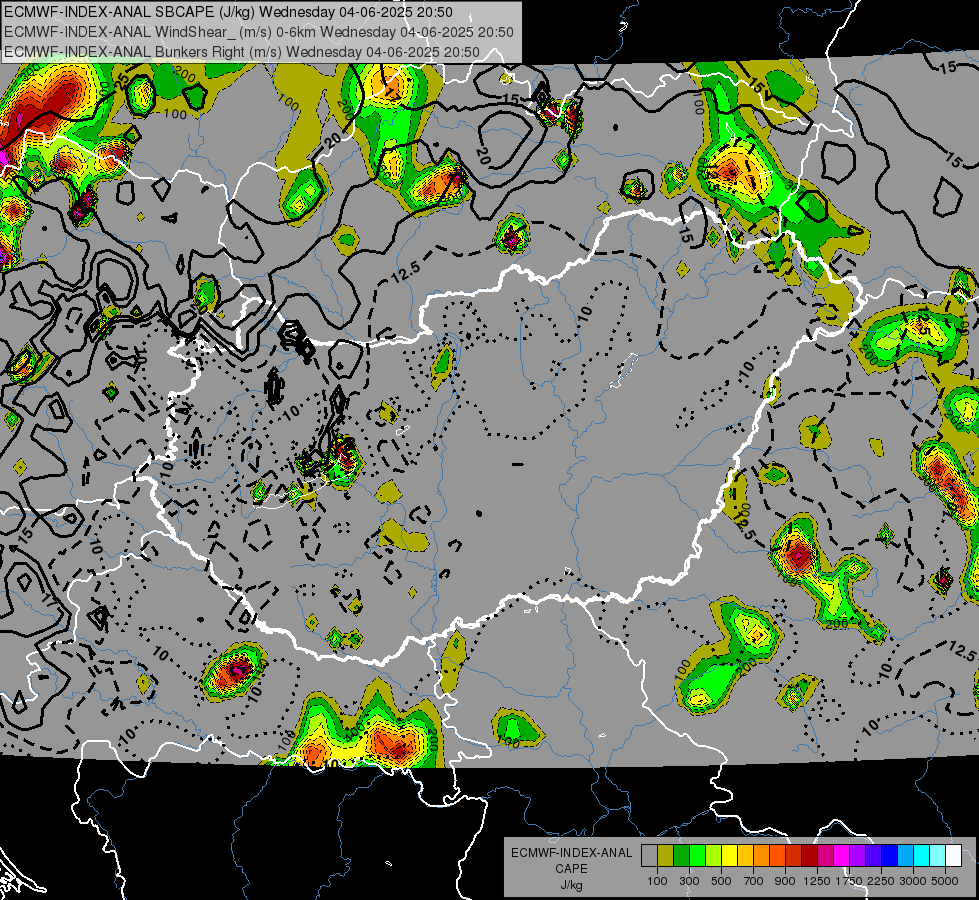Select the white legend swatch
979x900 pixels.
coord(953,856)
